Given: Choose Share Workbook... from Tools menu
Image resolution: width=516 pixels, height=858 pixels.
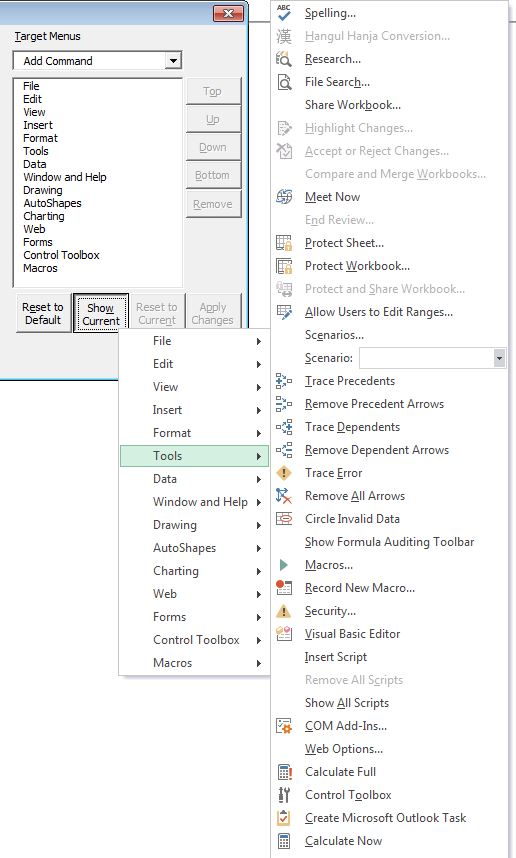Looking at the screenshot, I should pos(390,105).
